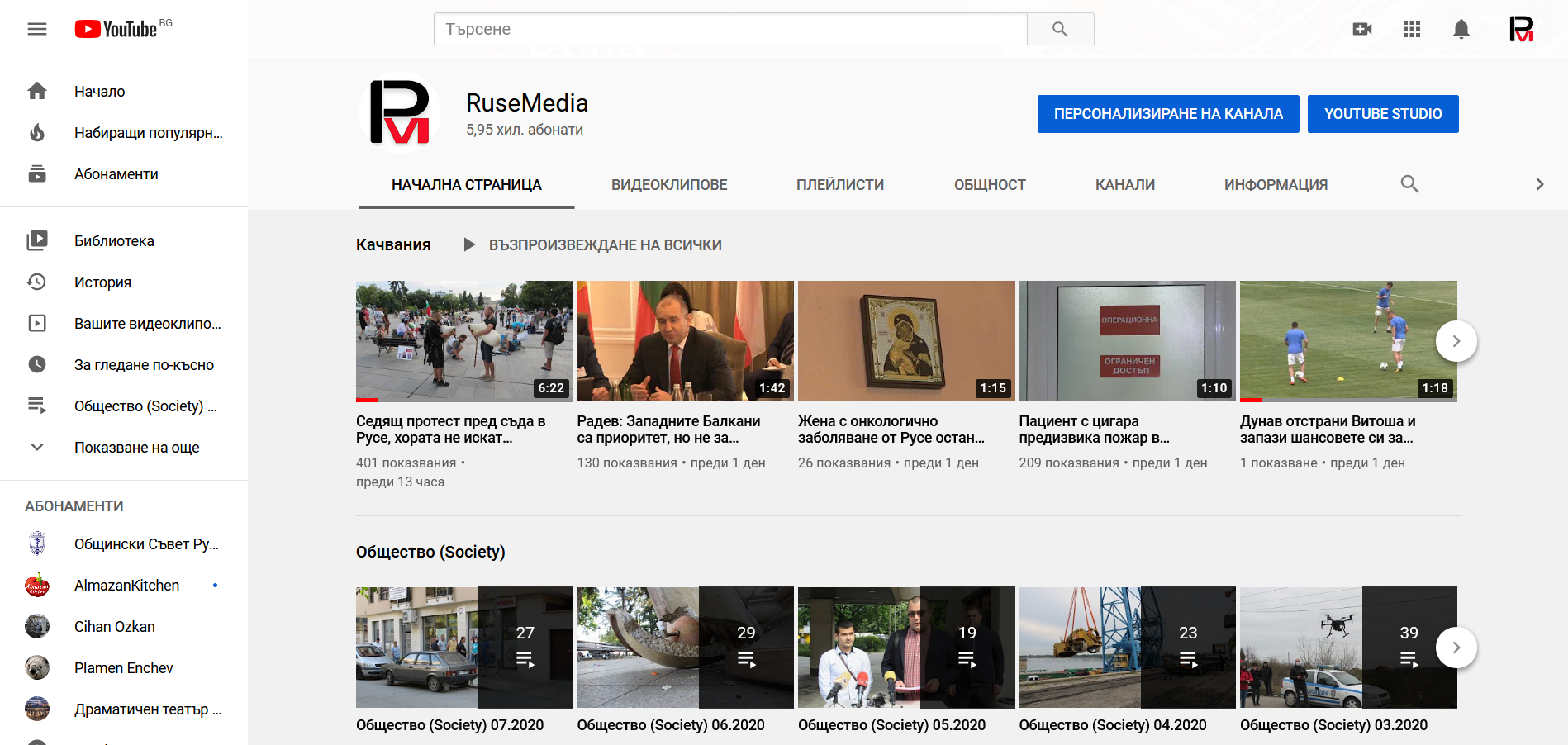Switch to the Информация tab
Viewport: 1568px width, 745px height.
click(1276, 185)
